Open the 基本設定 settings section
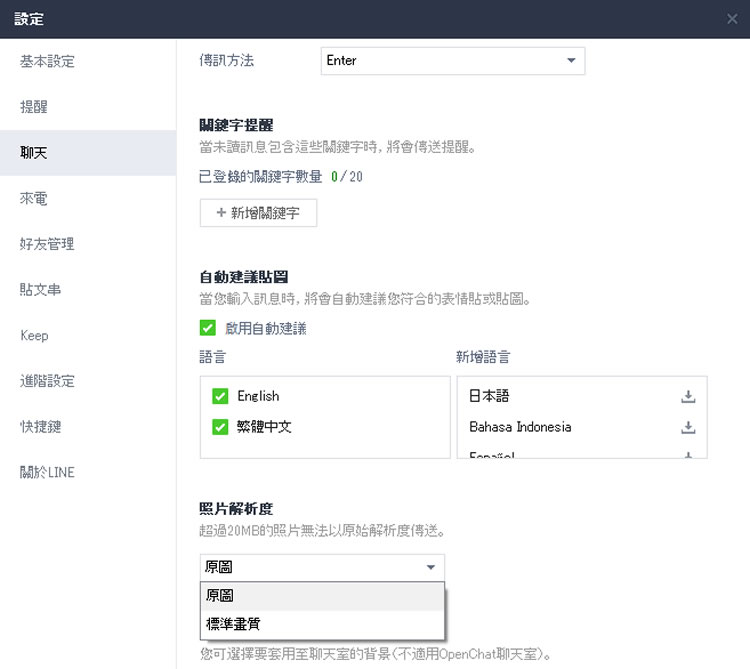The image size is (750, 669). [x=48, y=62]
